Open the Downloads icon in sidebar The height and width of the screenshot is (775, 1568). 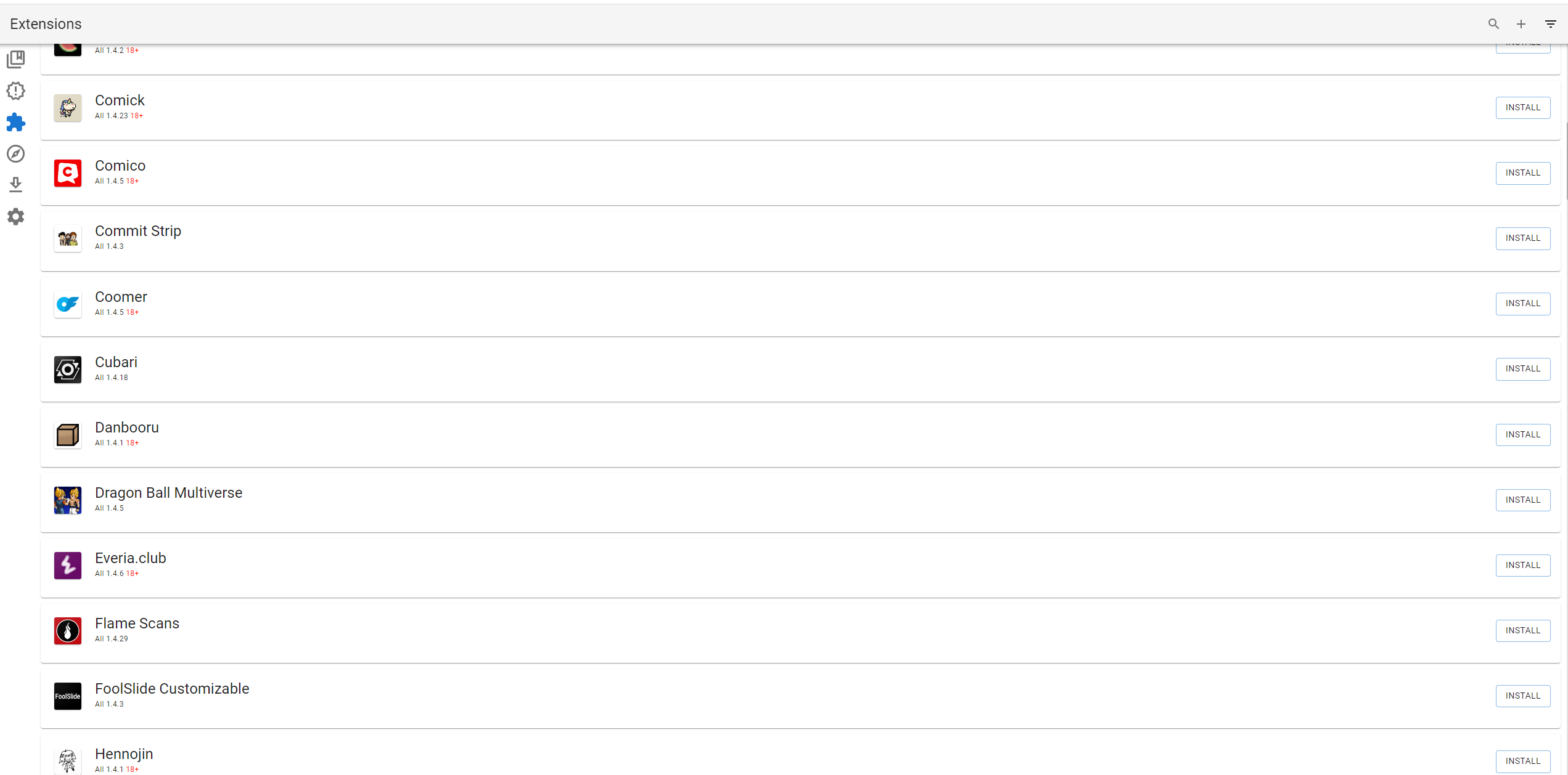coord(16,185)
